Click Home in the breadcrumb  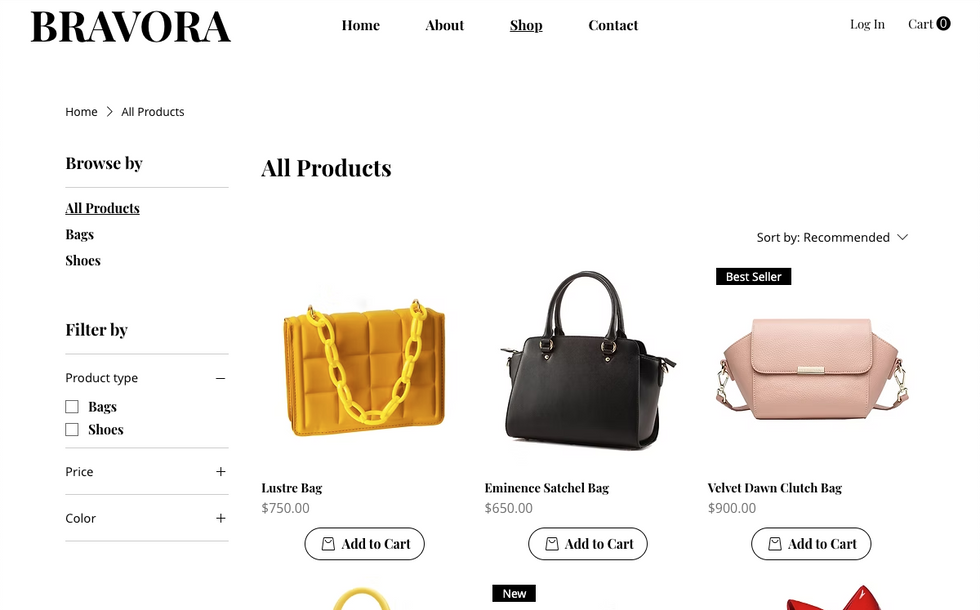[81, 112]
